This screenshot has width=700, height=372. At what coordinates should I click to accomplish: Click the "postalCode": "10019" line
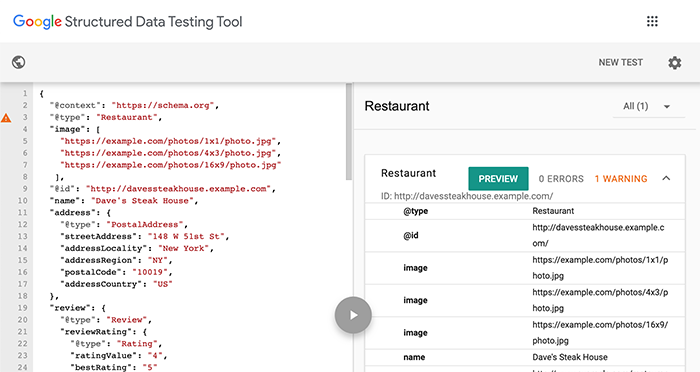(116, 272)
